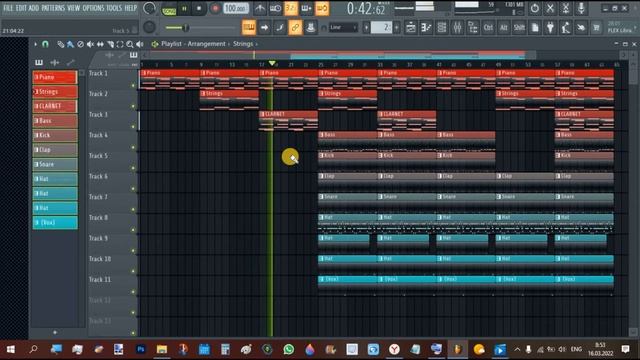Open the pattern selector number field

click(381, 27)
